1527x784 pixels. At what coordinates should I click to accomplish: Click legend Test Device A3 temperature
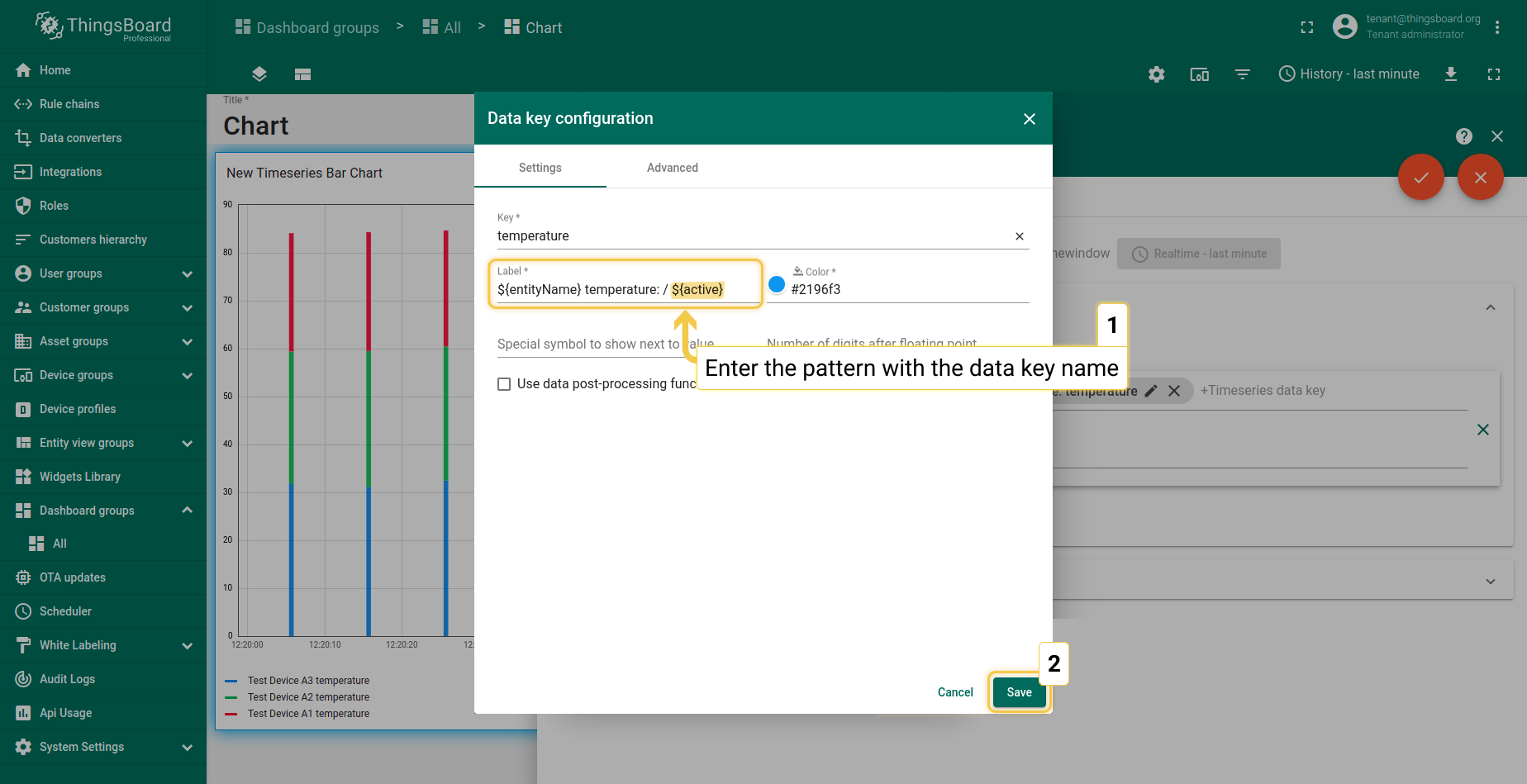[308, 681]
